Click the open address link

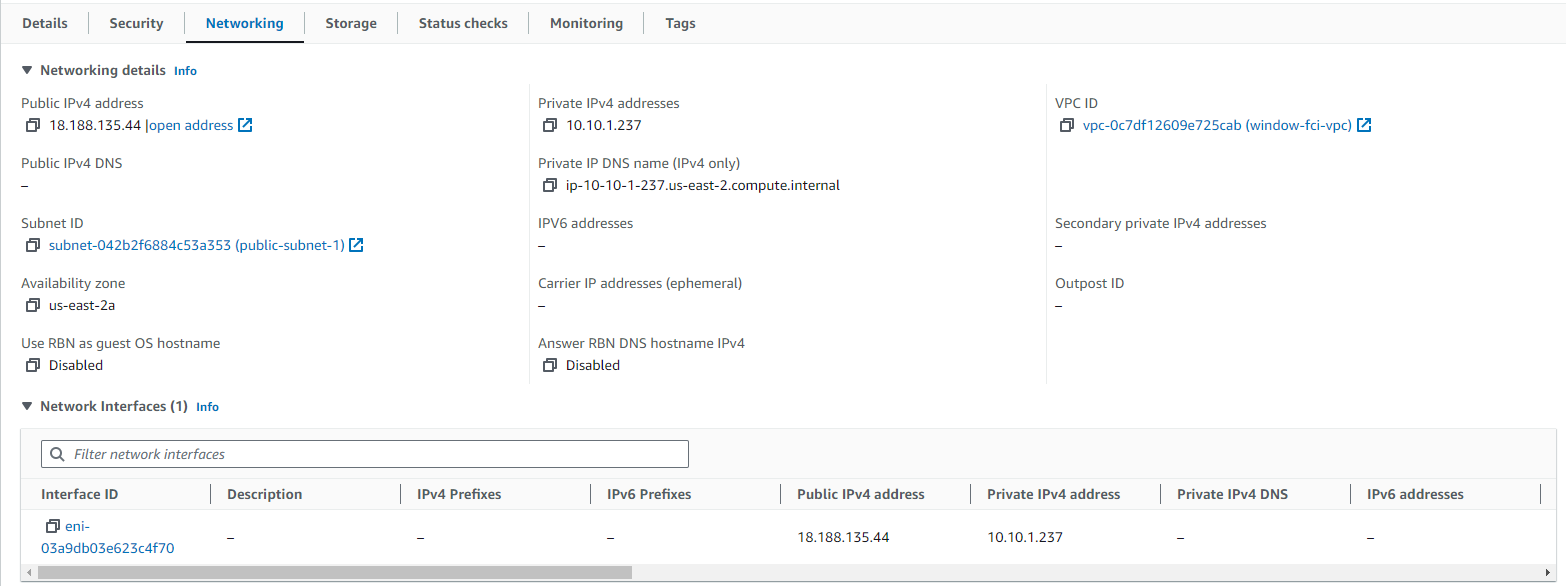[191, 126]
